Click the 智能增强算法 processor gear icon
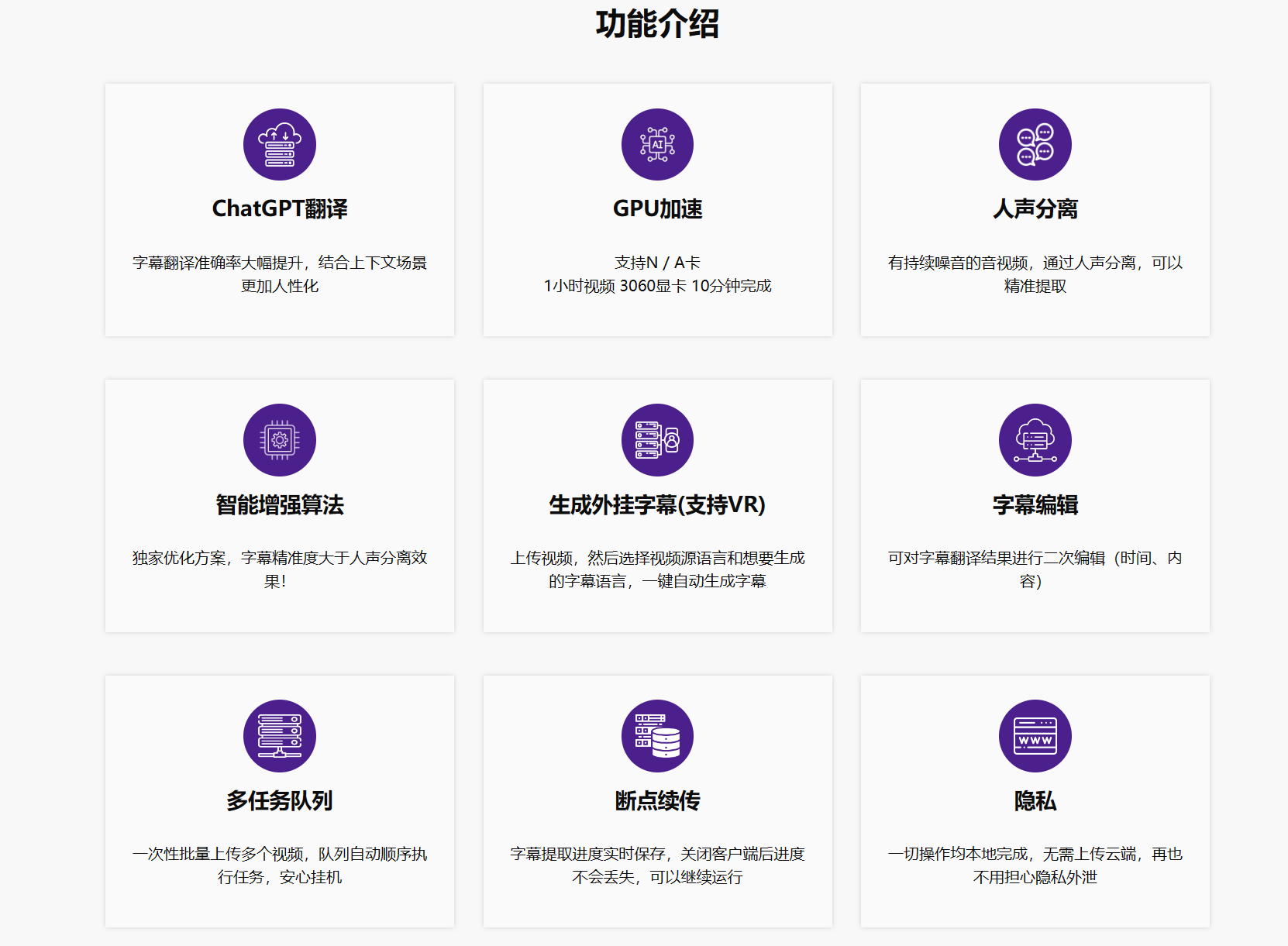Image resolution: width=1288 pixels, height=946 pixels. pos(280,440)
